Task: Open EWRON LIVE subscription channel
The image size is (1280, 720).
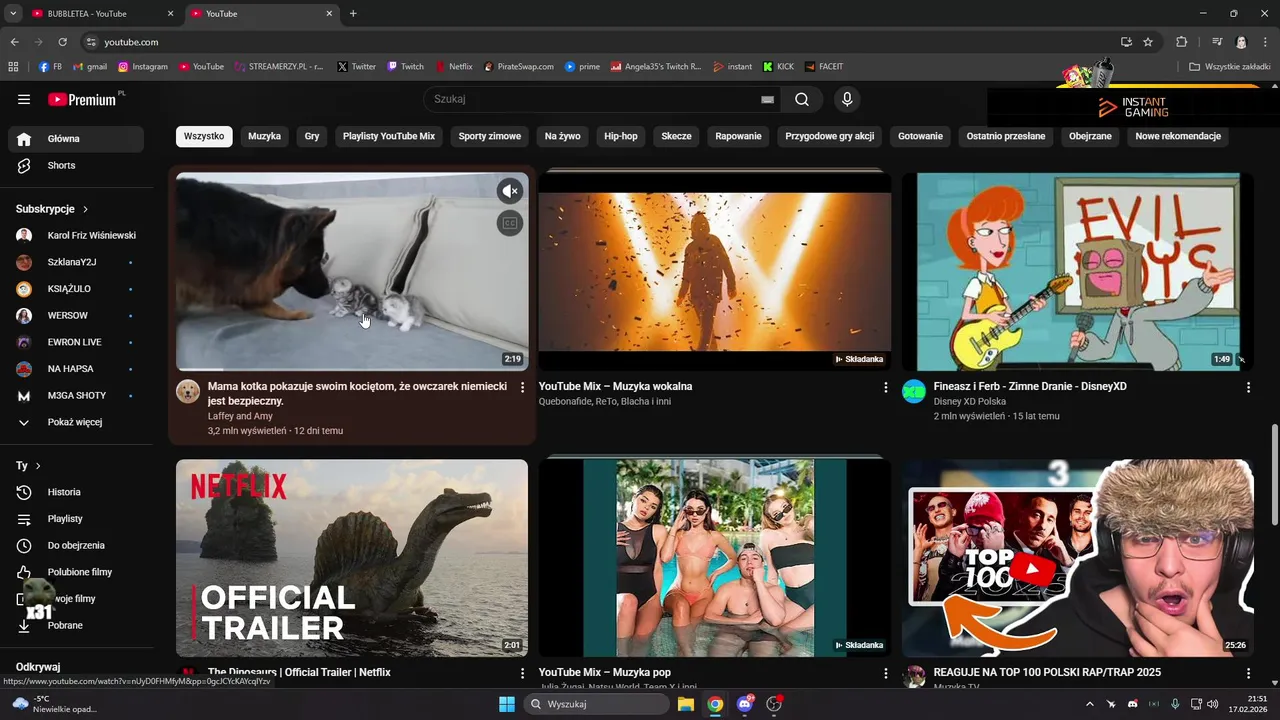Action: click(76, 342)
